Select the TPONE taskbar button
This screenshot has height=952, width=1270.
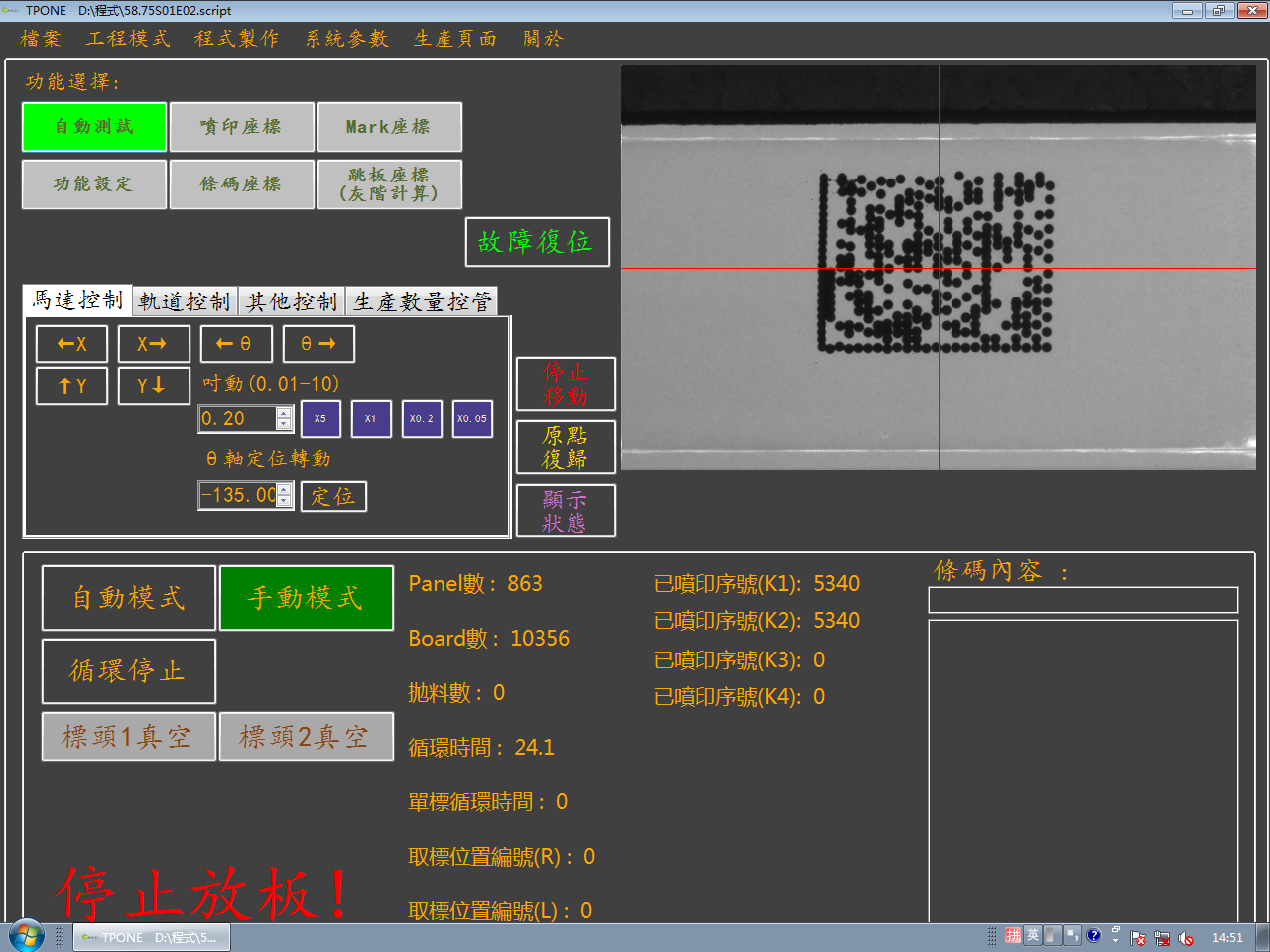(x=152, y=937)
